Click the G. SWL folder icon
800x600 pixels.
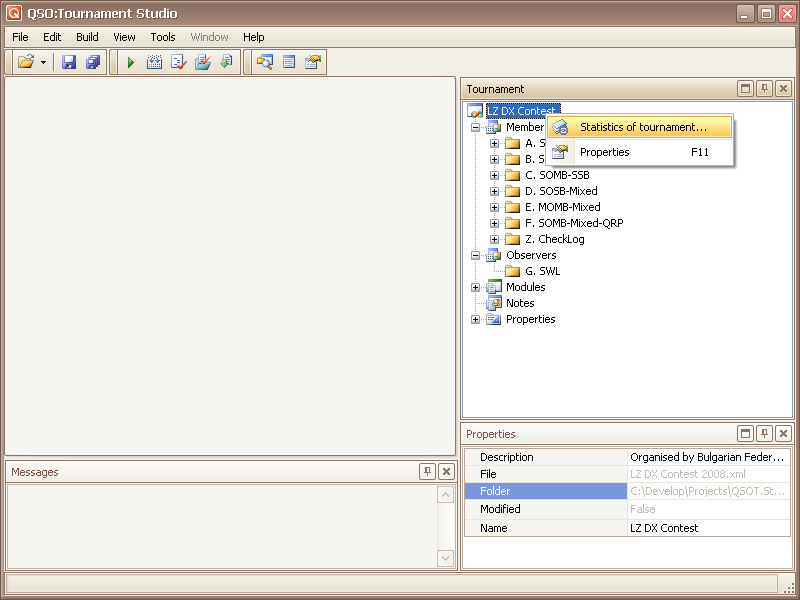click(x=512, y=271)
